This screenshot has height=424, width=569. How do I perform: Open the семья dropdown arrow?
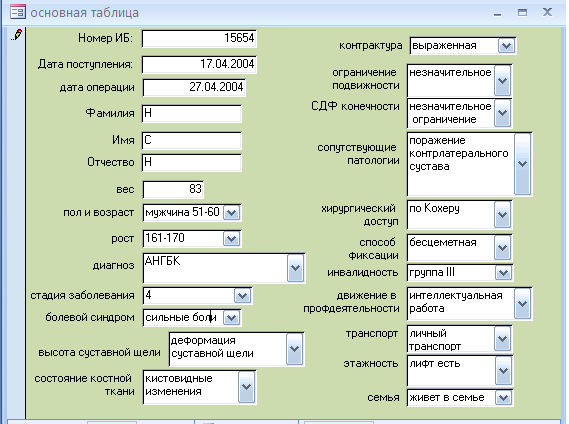503,398
